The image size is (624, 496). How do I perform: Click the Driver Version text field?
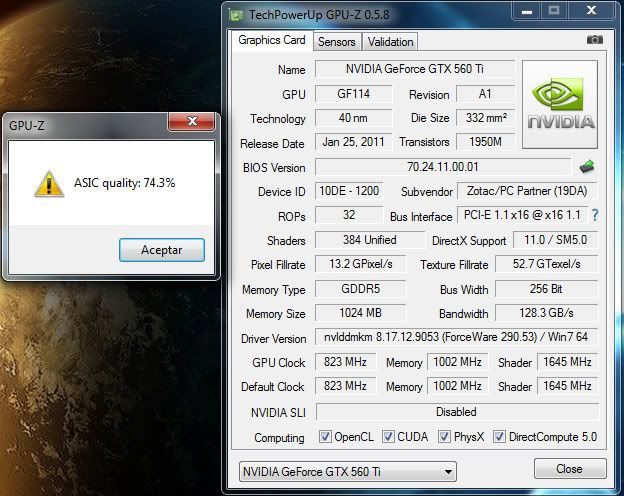pyautogui.click(x=457, y=338)
